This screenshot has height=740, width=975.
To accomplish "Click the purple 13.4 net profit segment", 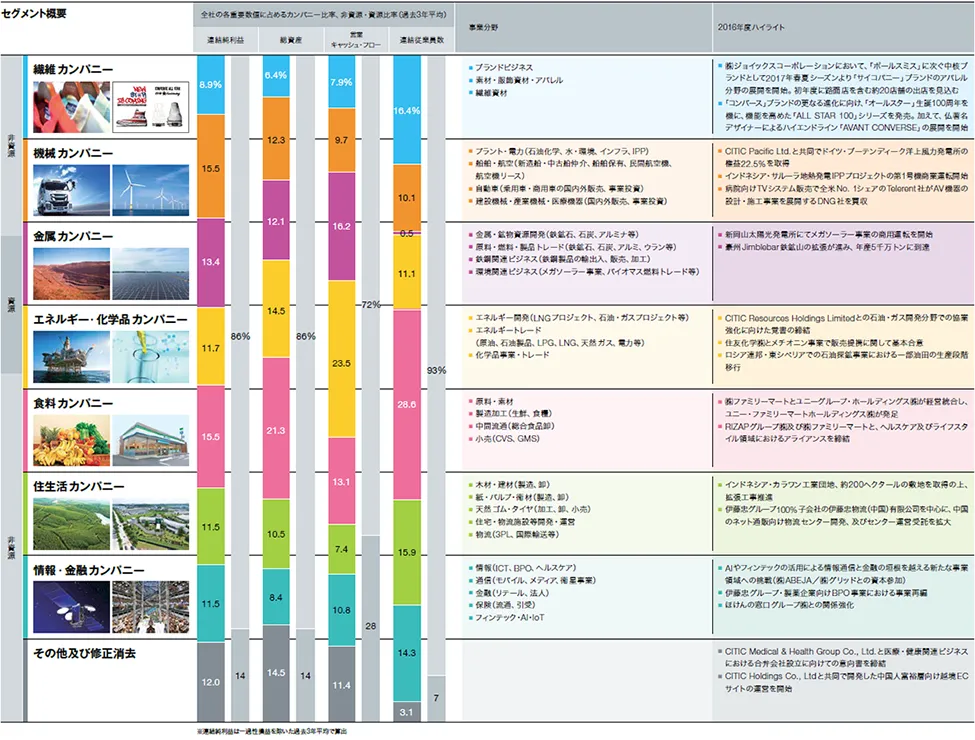I will (x=211, y=262).
